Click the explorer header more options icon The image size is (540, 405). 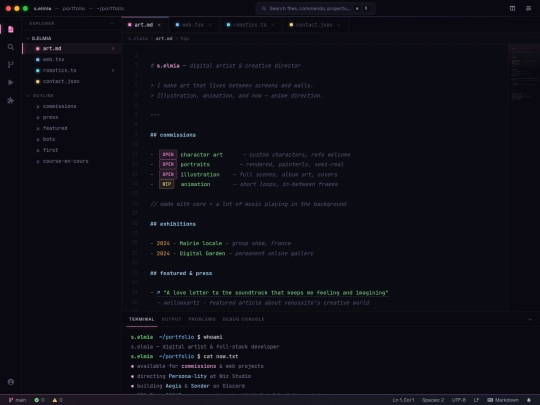pyautogui.click(x=112, y=23)
